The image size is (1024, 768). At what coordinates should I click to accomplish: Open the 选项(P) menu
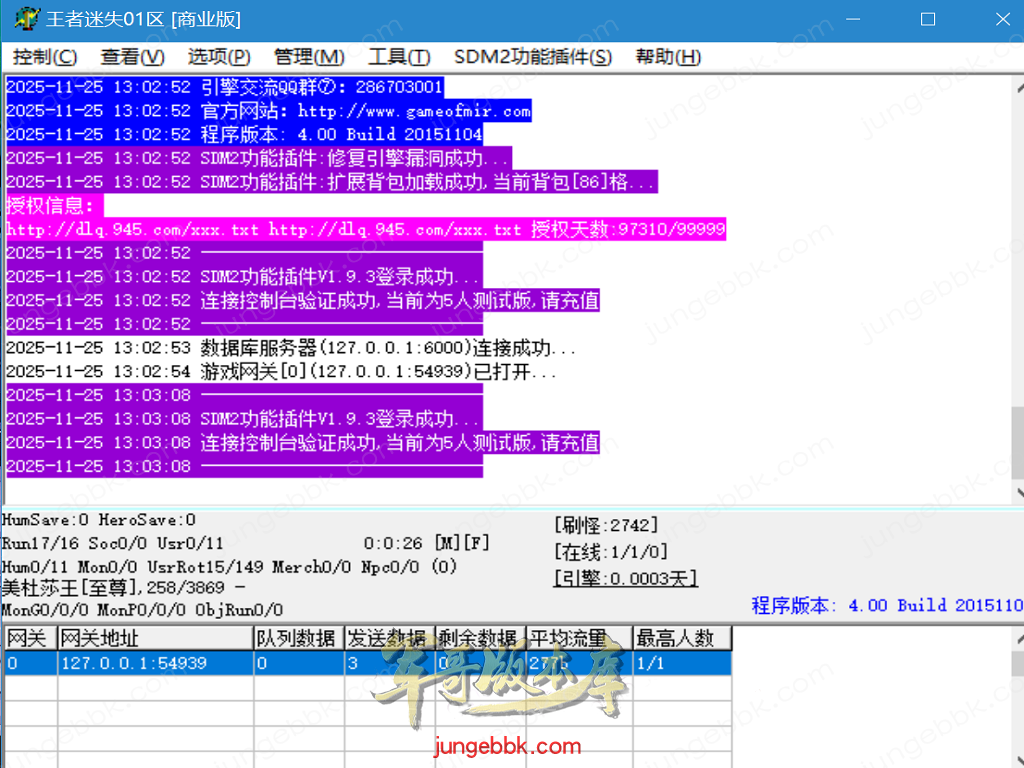point(219,57)
